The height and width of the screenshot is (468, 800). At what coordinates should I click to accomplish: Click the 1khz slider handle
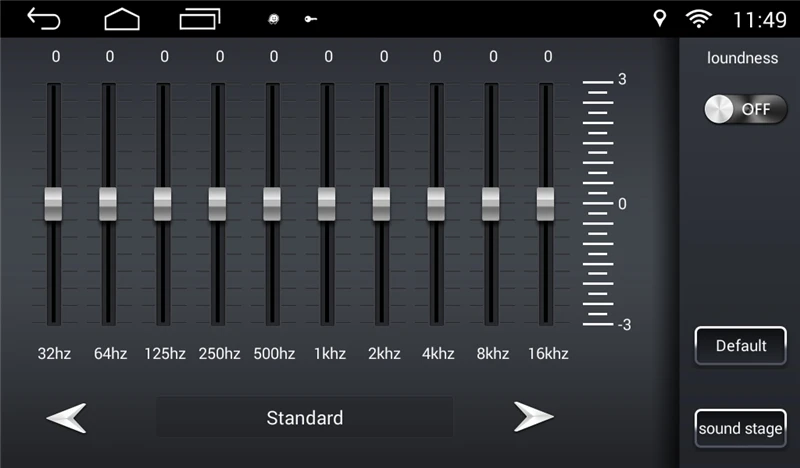tap(327, 204)
